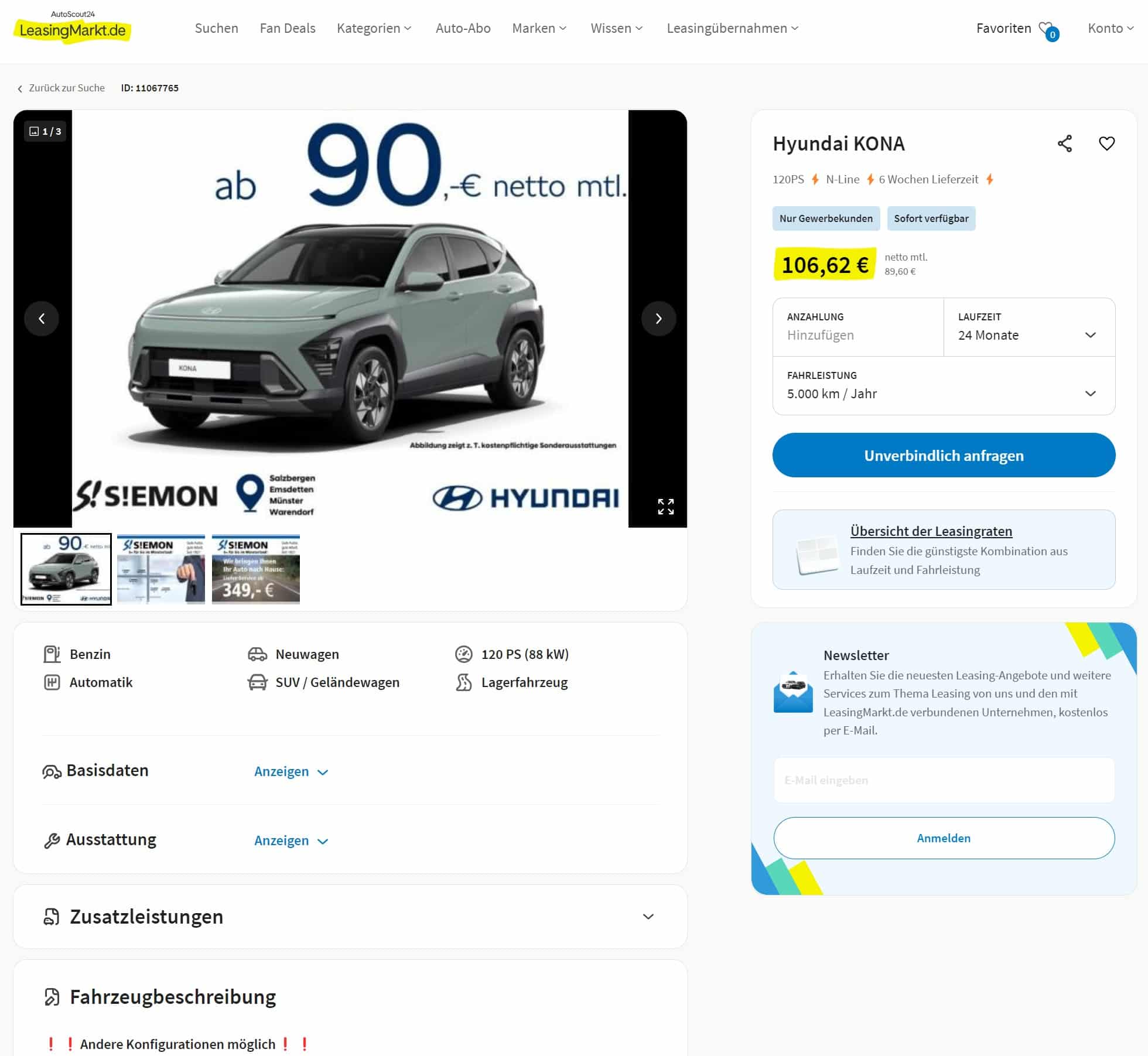Click back arrow of Zurück zur Suche
The image size is (1148, 1056).
click(20, 88)
